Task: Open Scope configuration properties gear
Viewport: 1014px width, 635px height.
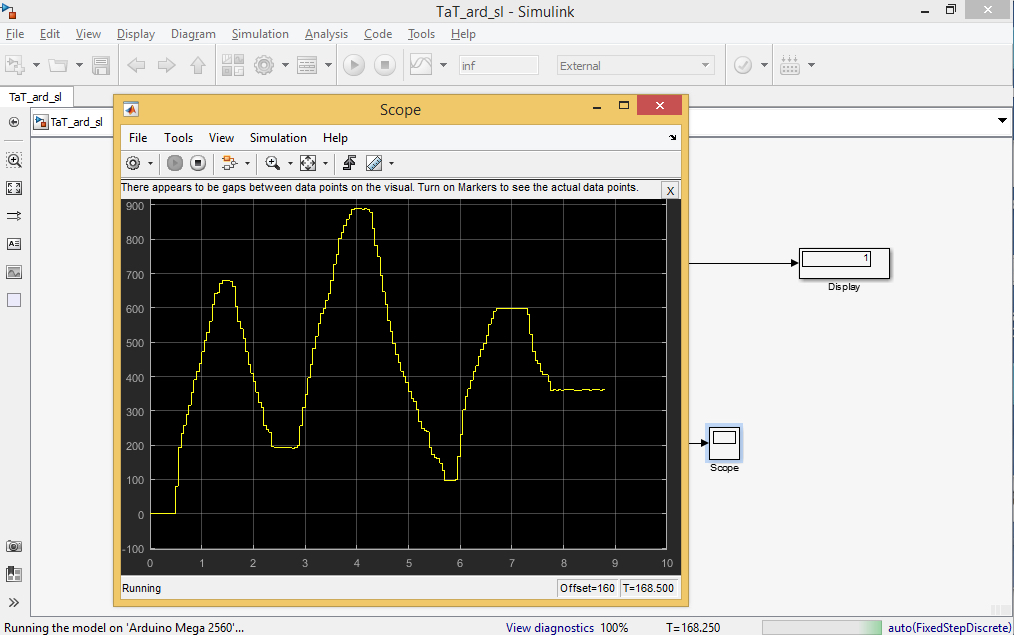Action: tap(133, 164)
